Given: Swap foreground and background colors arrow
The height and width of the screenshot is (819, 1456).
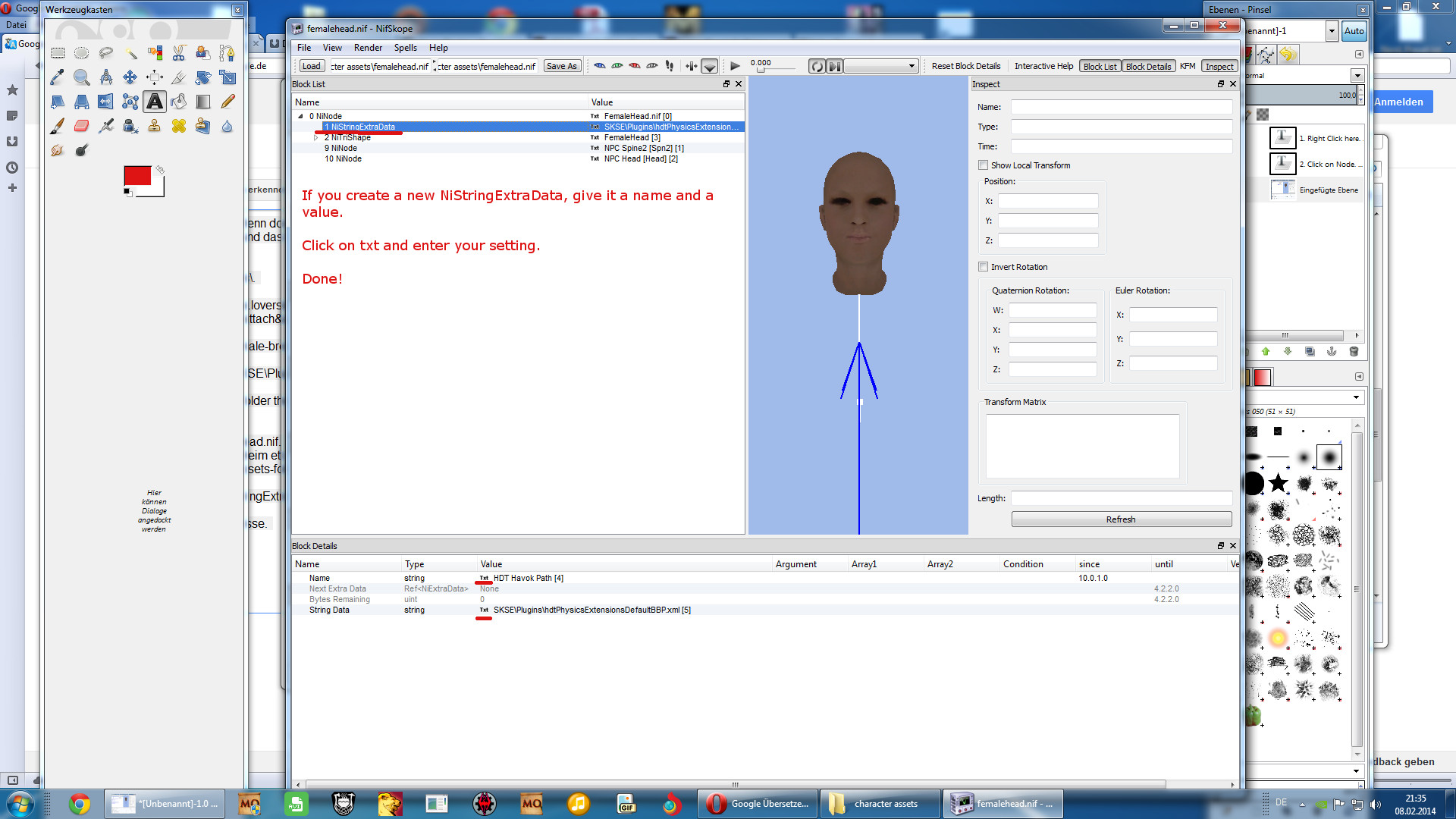Looking at the screenshot, I should (x=160, y=170).
